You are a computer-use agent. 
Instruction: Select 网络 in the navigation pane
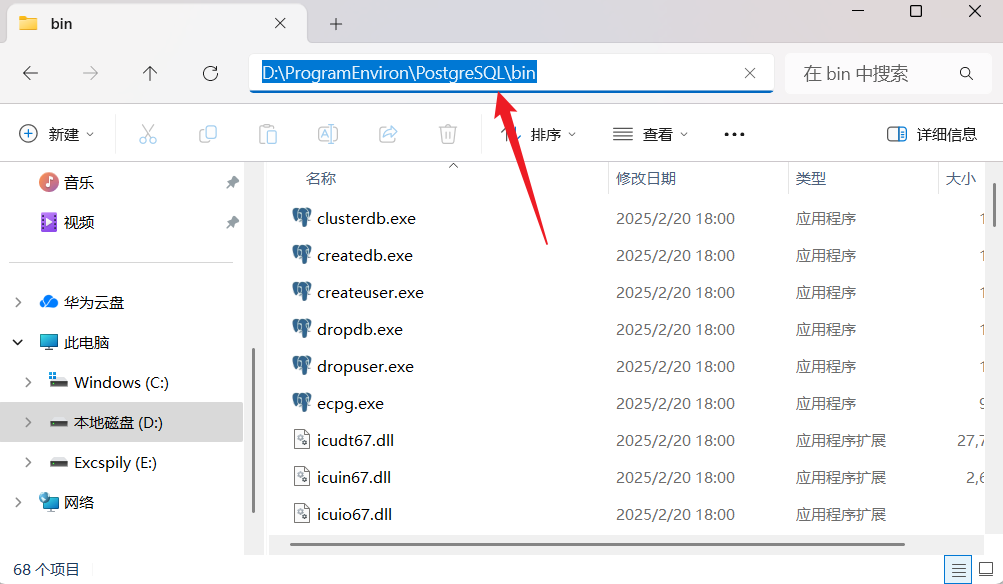point(67,502)
